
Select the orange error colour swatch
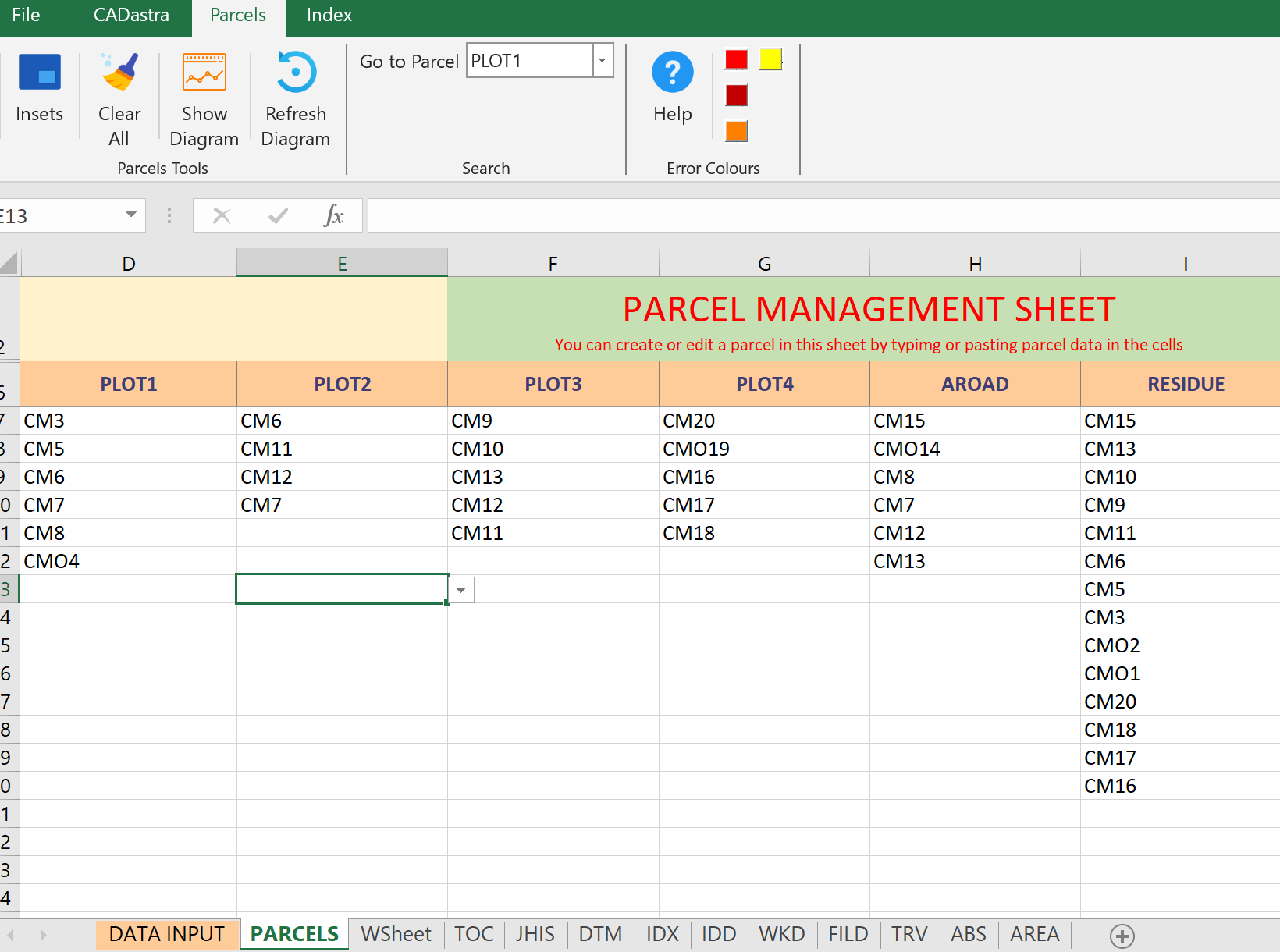[736, 131]
